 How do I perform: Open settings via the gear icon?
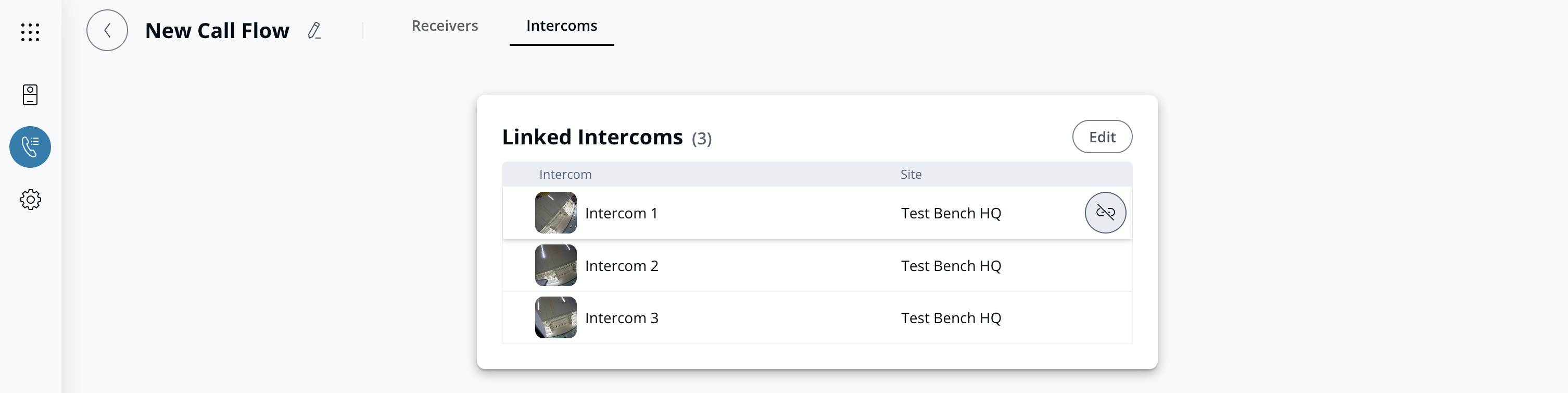tap(30, 199)
